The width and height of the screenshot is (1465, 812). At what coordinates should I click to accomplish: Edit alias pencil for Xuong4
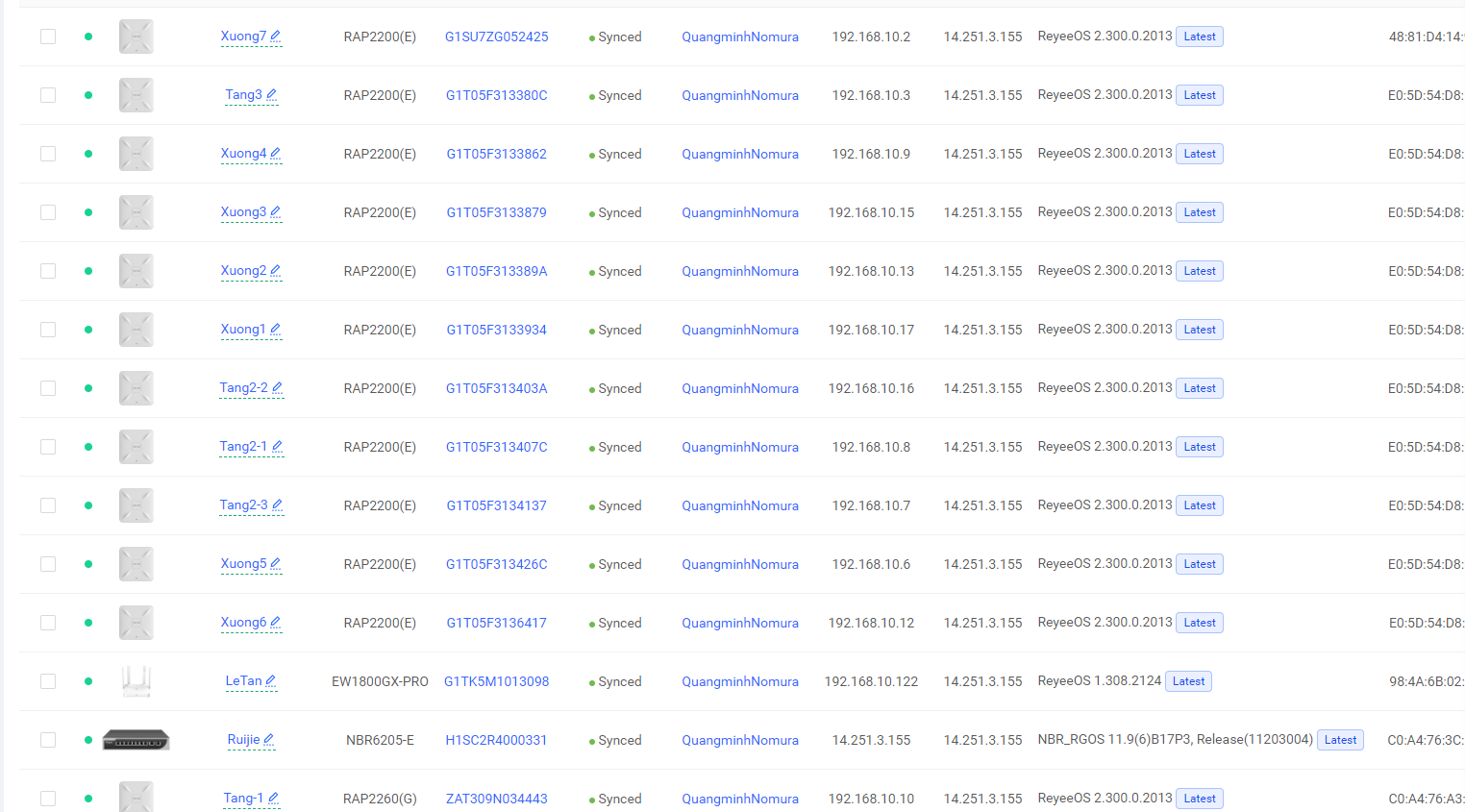[x=275, y=154]
